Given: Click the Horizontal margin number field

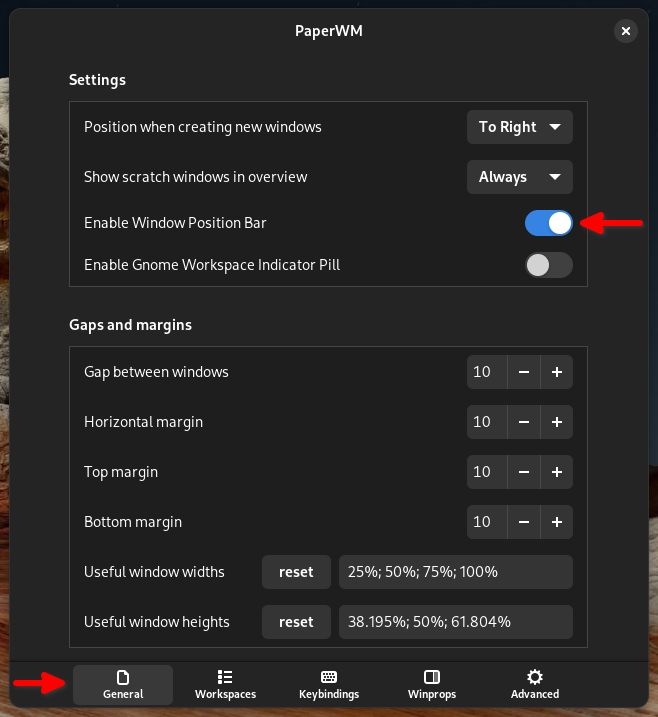Looking at the screenshot, I should 487,422.
